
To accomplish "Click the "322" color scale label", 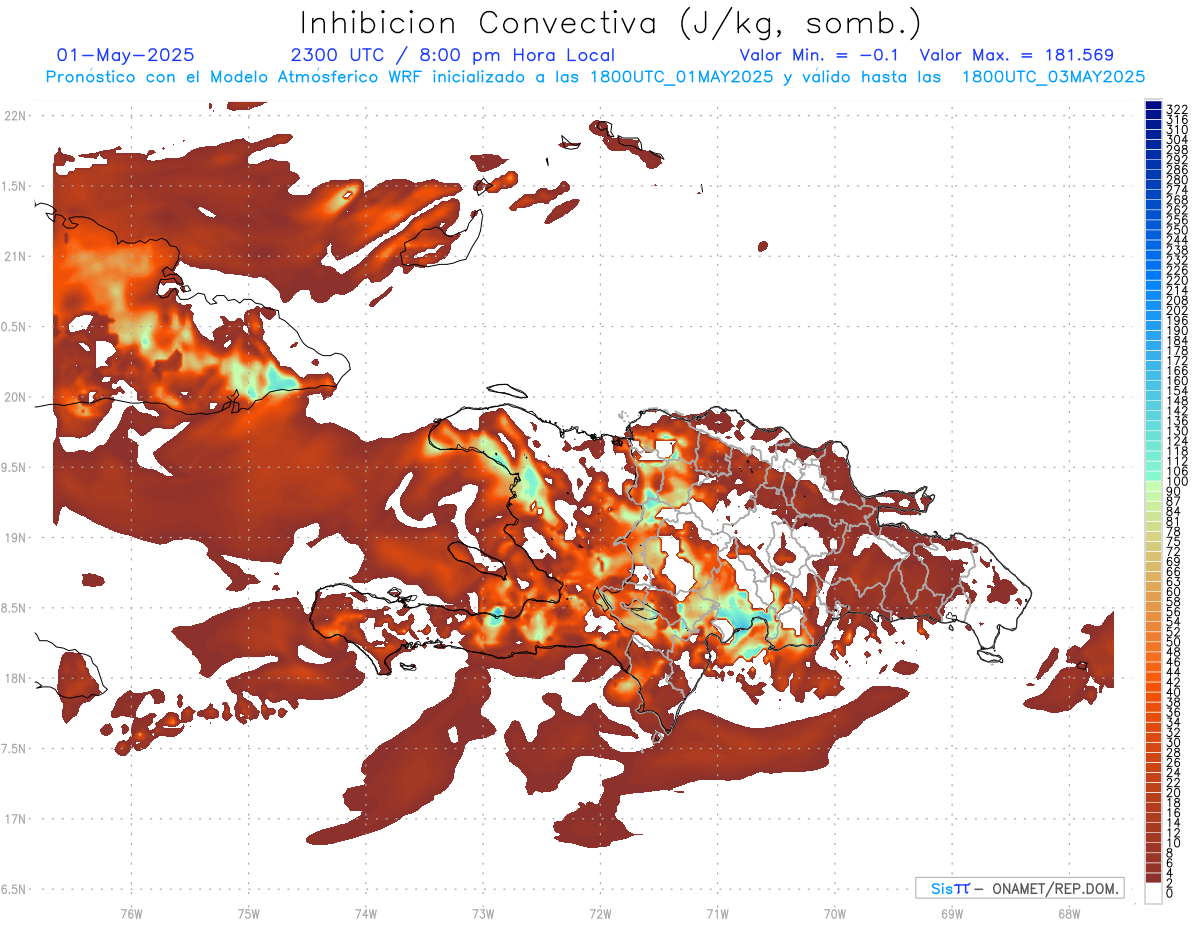I will click(x=1177, y=108).
